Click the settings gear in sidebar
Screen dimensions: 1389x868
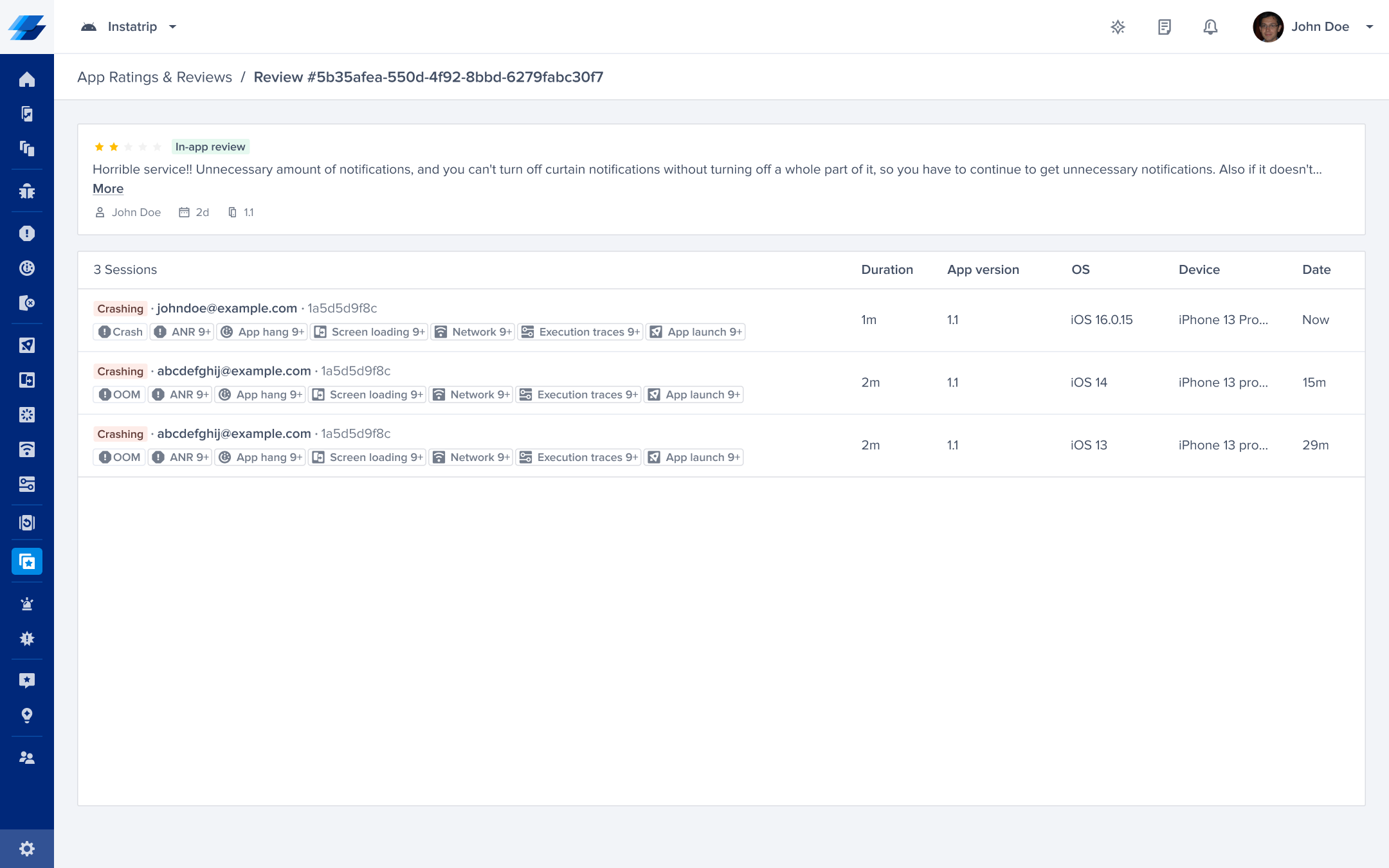(27, 849)
